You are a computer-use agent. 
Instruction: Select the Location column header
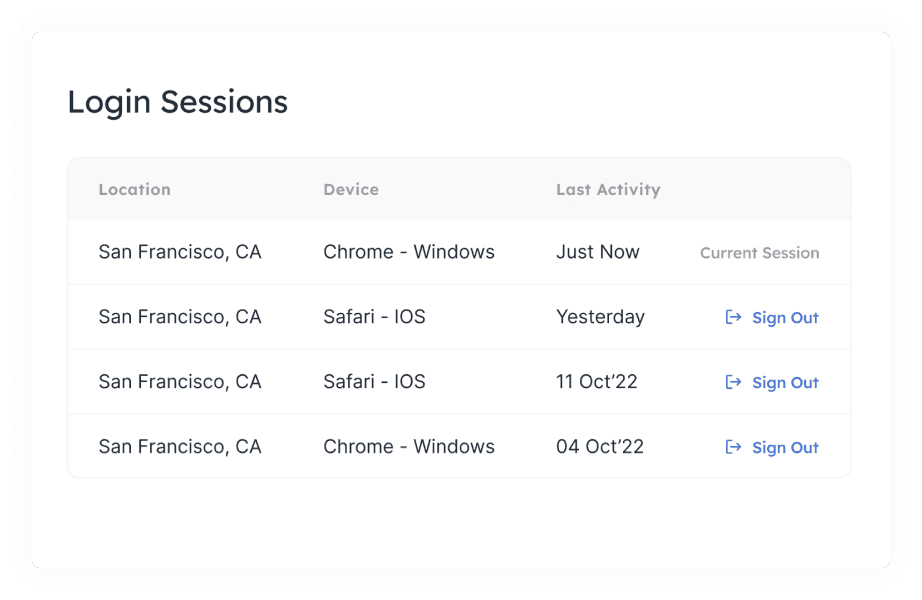pyautogui.click(x=134, y=189)
